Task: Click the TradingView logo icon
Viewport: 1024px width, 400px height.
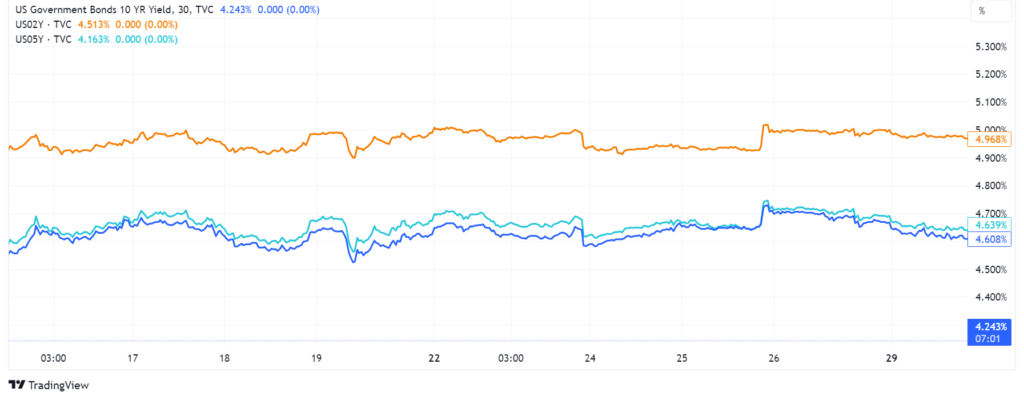Action: point(16,385)
